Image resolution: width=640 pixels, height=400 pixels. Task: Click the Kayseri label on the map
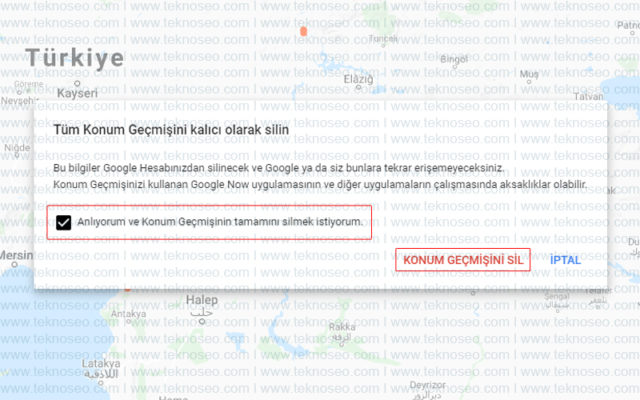point(78,93)
